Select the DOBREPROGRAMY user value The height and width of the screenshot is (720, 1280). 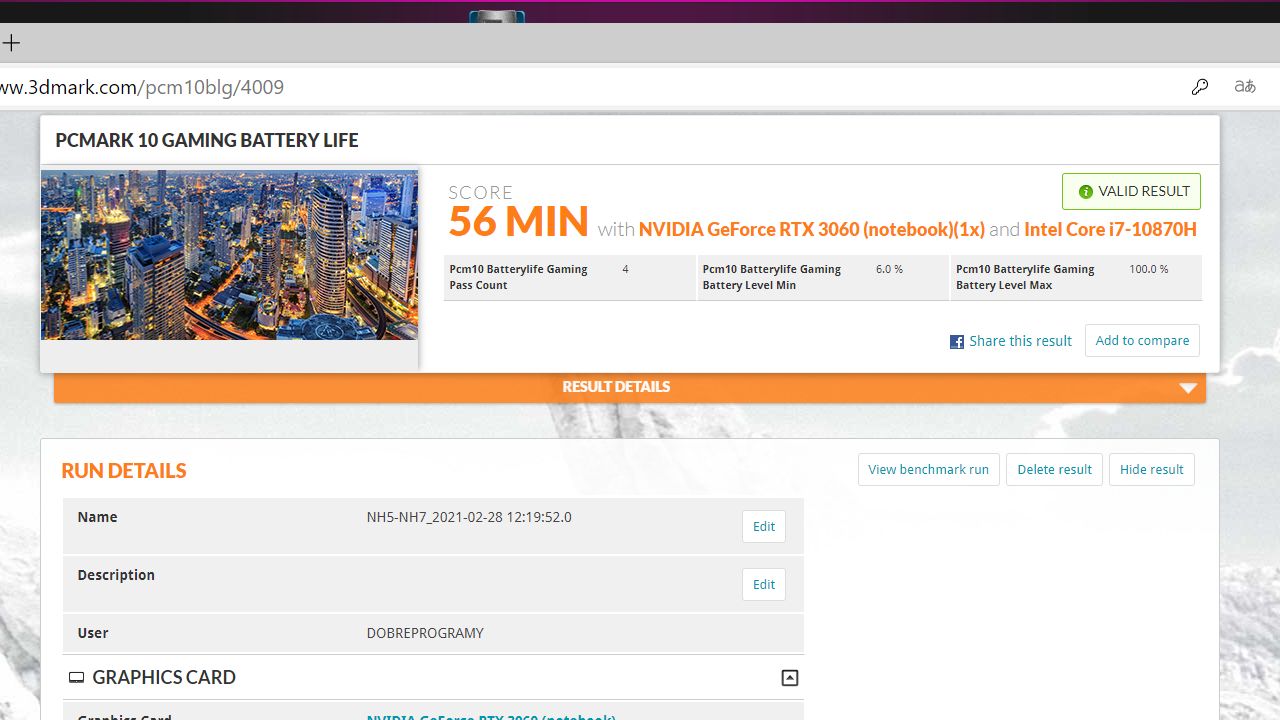(425, 633)
